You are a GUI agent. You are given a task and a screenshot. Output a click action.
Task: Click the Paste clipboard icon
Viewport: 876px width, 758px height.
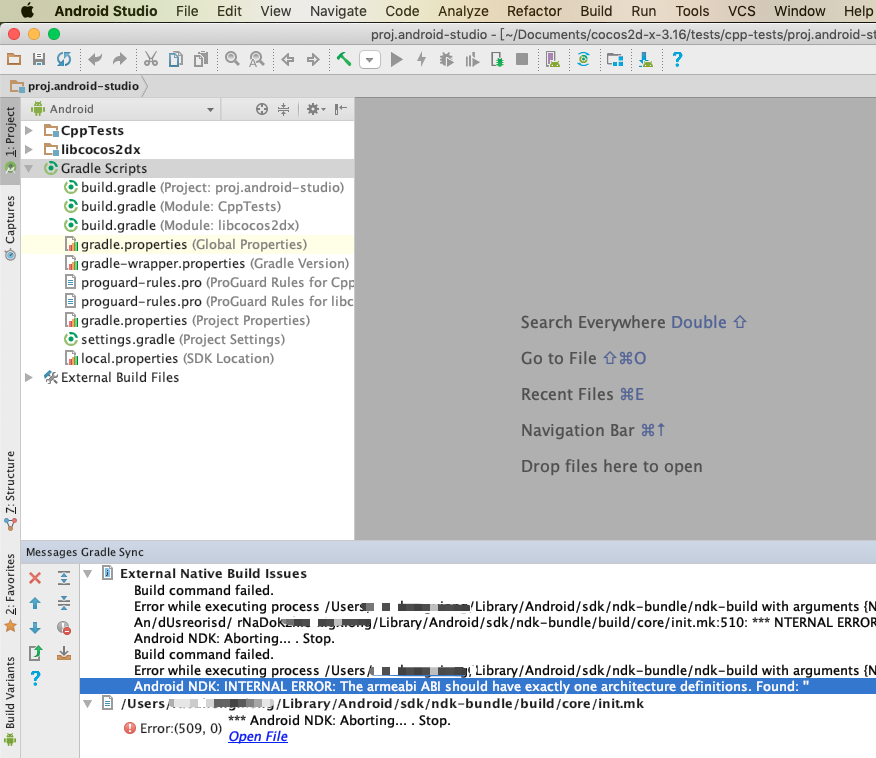201,59
